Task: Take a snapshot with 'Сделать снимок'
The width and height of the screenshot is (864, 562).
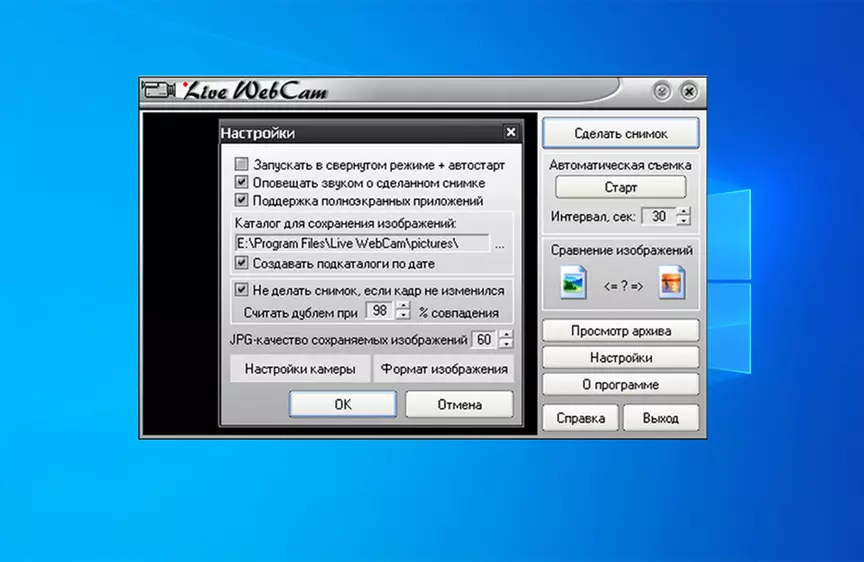Action: (621, 133)
